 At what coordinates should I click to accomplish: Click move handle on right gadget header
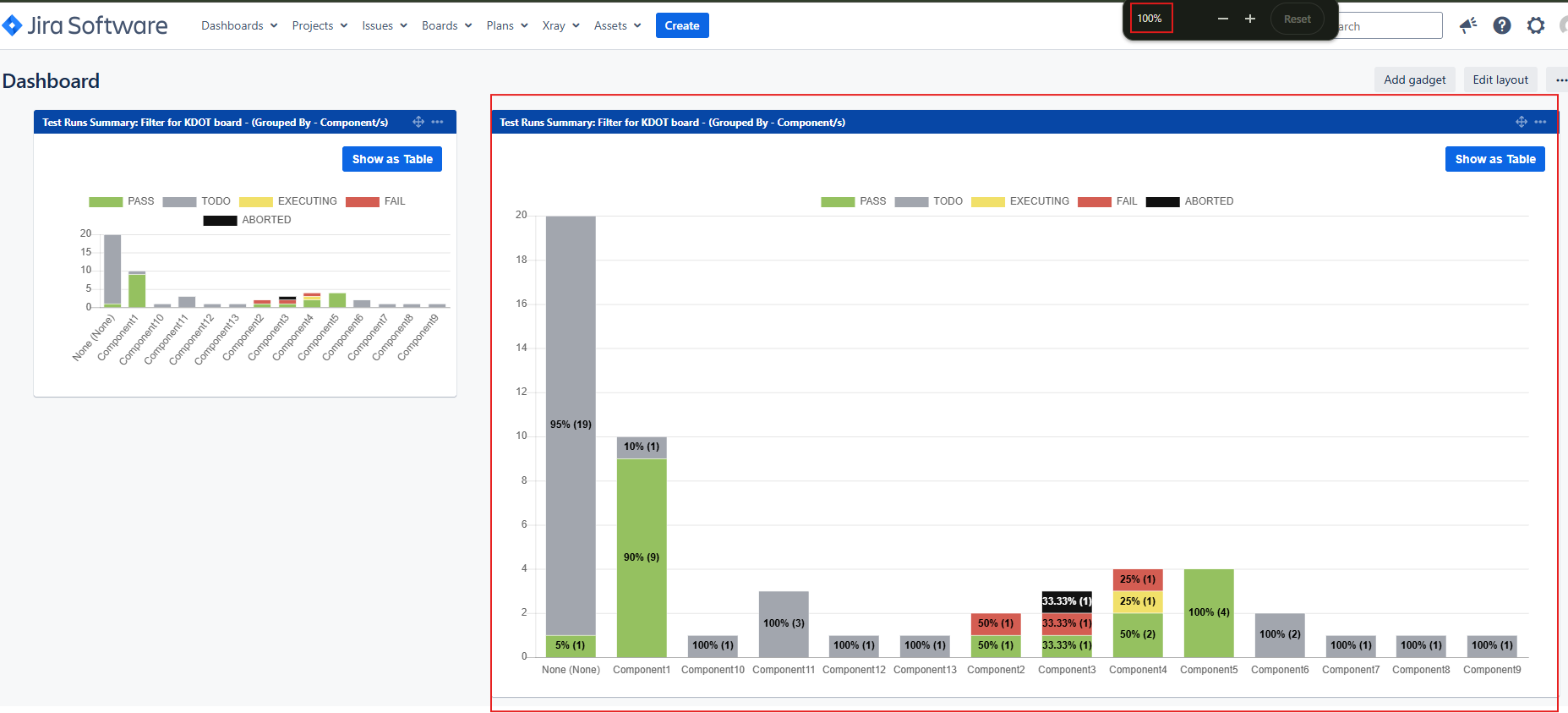(x=1522, y=122)
